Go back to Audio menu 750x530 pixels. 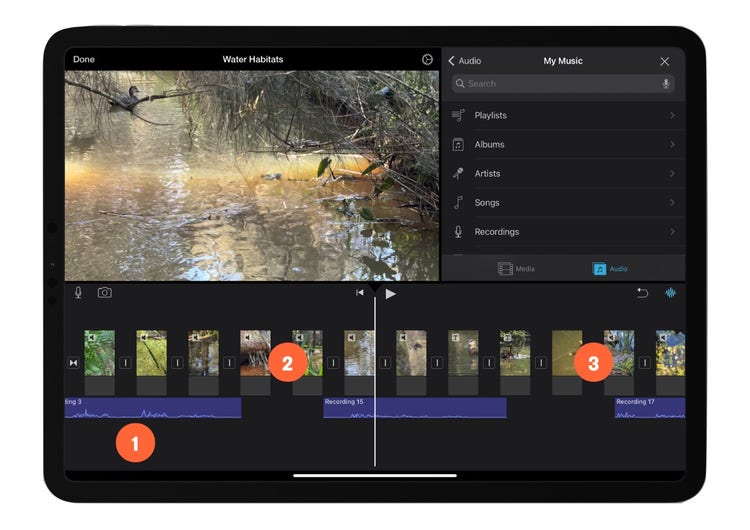point(464,61)
